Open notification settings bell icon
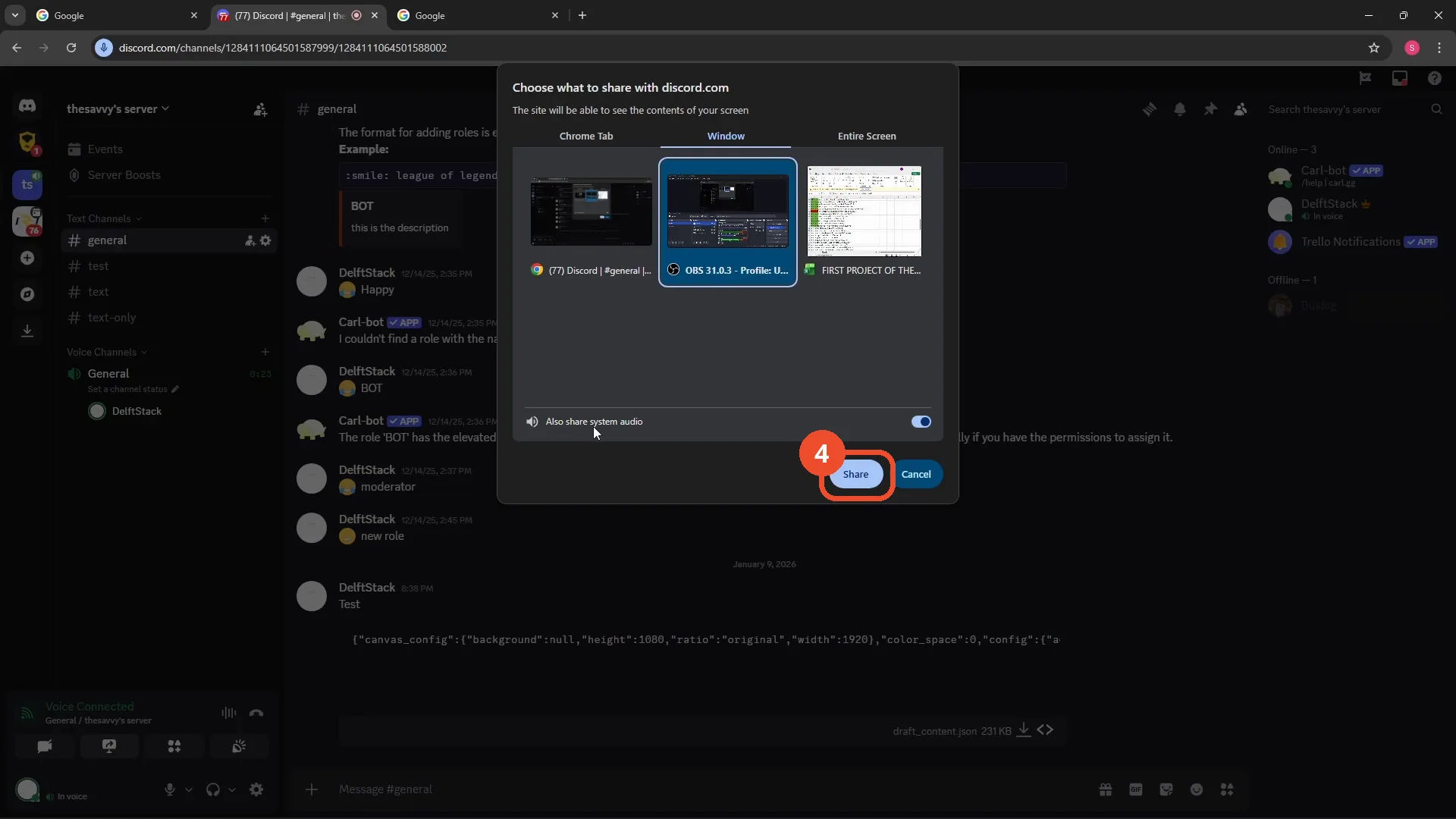 click(x=1180, y=109)
